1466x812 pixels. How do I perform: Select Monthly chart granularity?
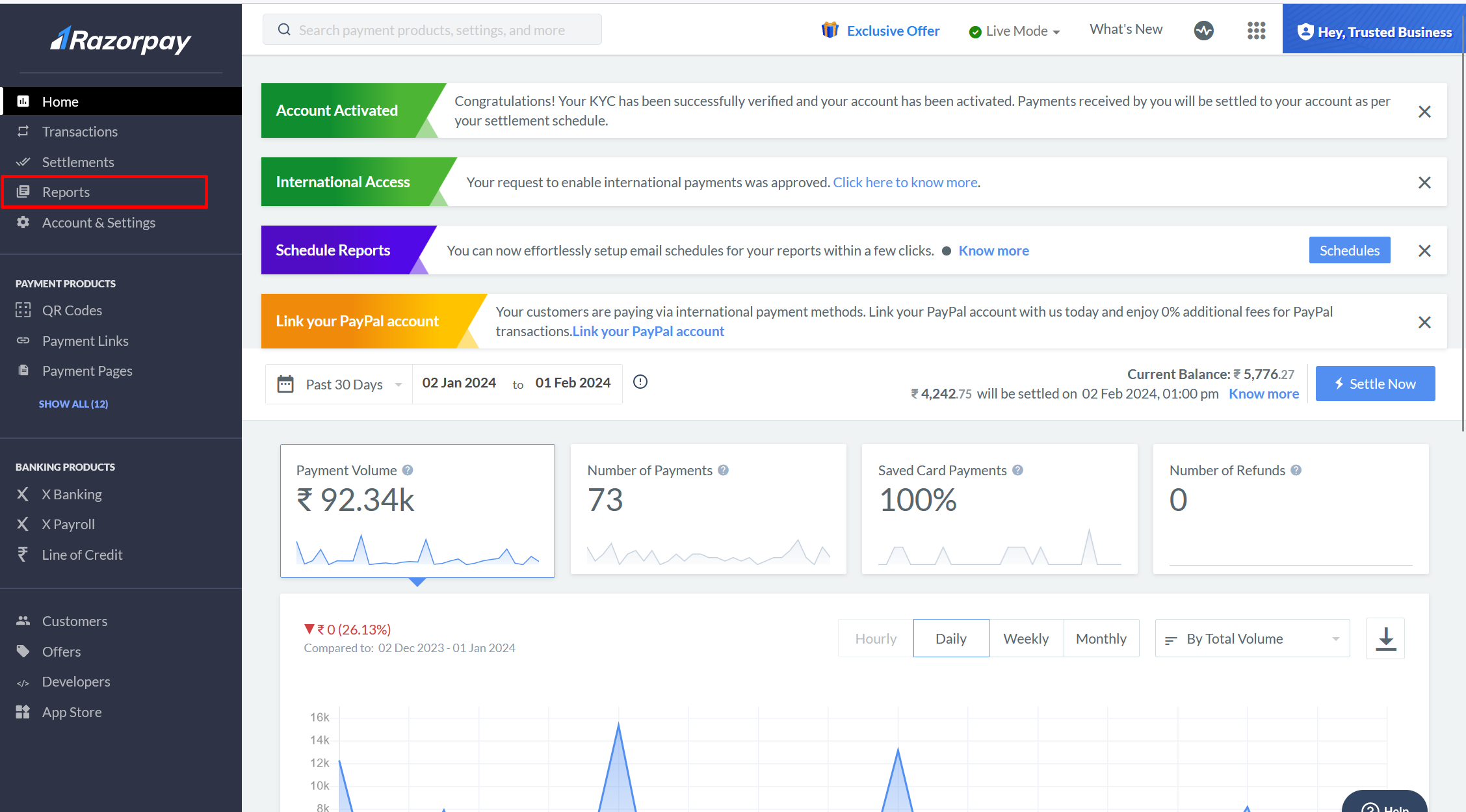(x=1101, y=638)
